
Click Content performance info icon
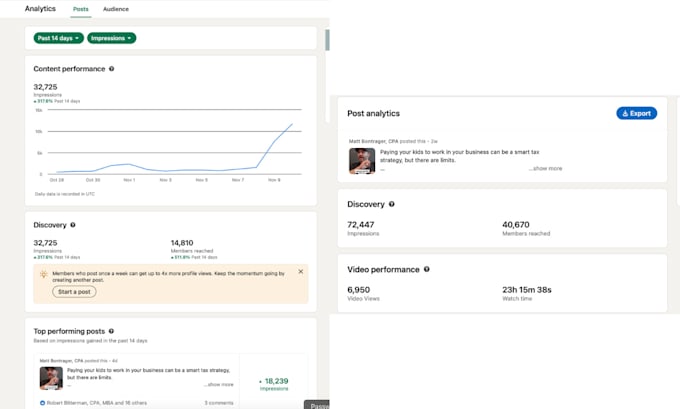tap(111, 69)
